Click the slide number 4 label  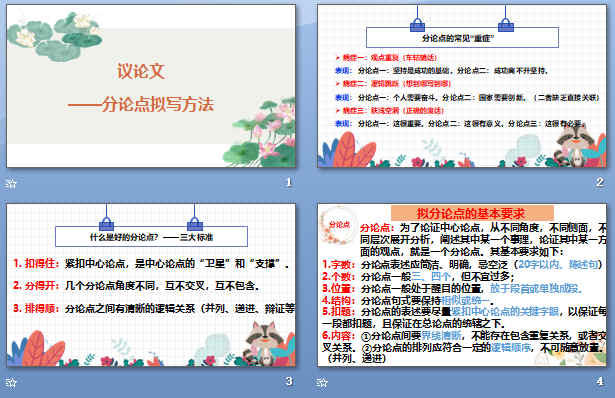coord(600,381)
